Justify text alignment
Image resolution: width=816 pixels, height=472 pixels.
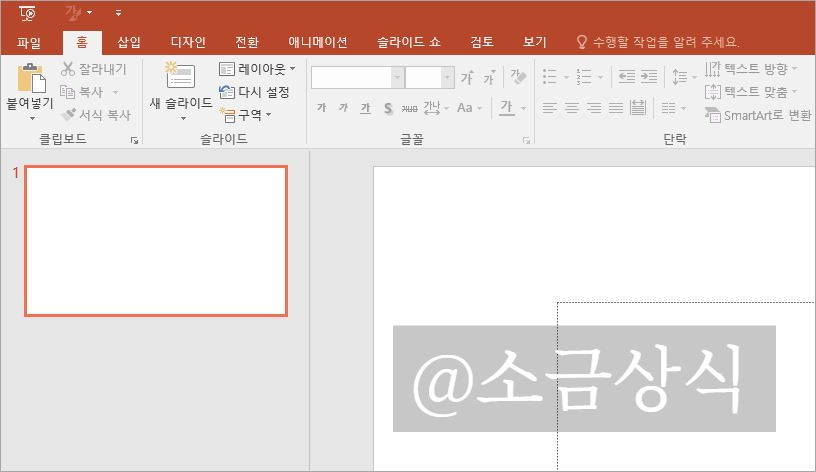616,108
